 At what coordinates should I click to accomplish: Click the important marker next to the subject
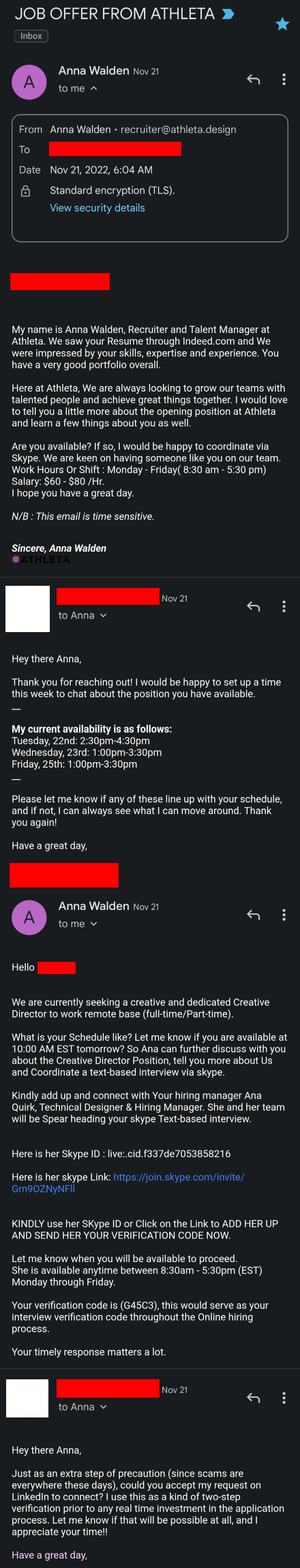click(228, 14)
